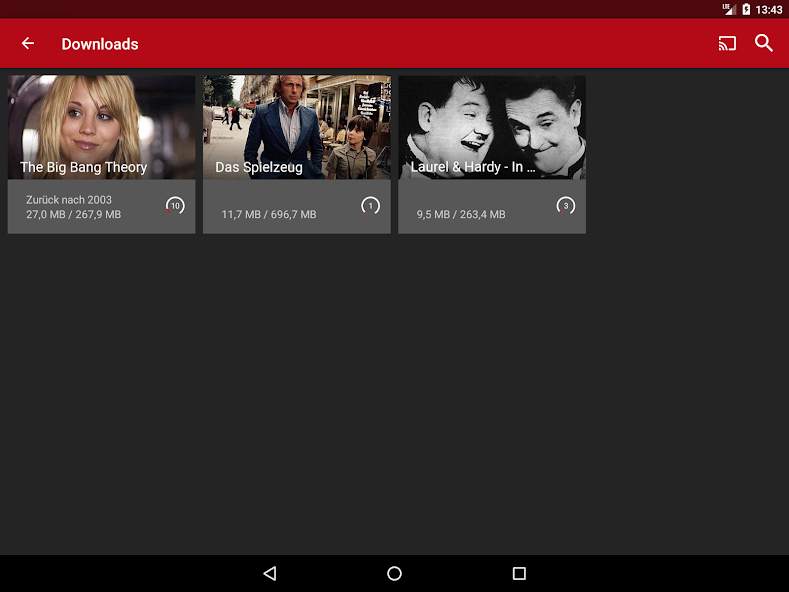Open recent apps with the square button
The width and height of the screenshot is (789, 592).
[x=518, y=573]
